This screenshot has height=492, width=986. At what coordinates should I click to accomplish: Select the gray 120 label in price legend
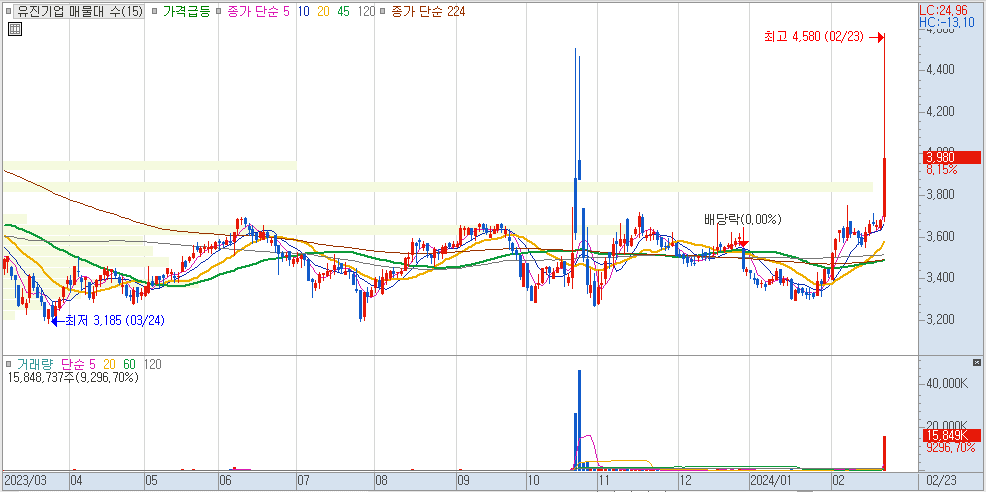pos(366,11)
